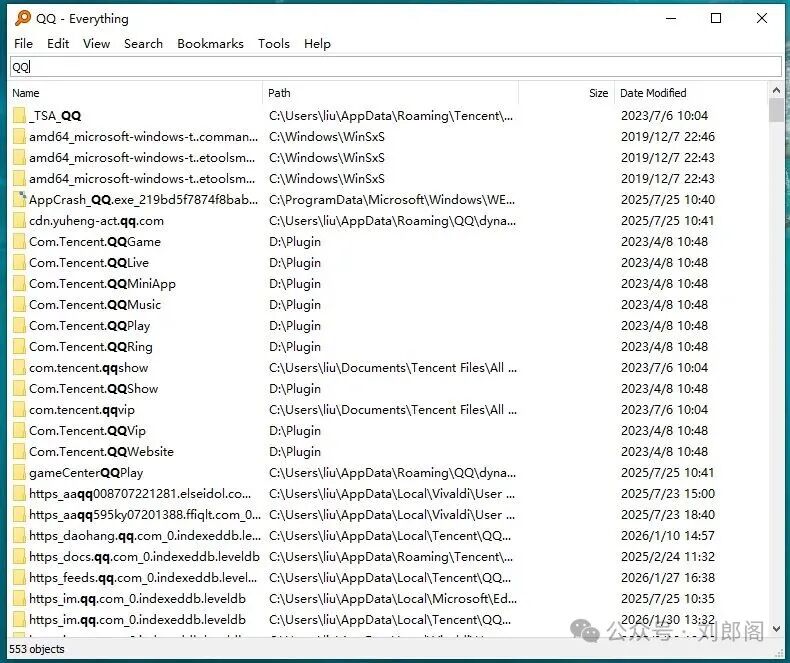This screenshot has height=663, width=790.
Task: Select Com.Tencent.QQMiniApp result name
Action: coord(102,284)
